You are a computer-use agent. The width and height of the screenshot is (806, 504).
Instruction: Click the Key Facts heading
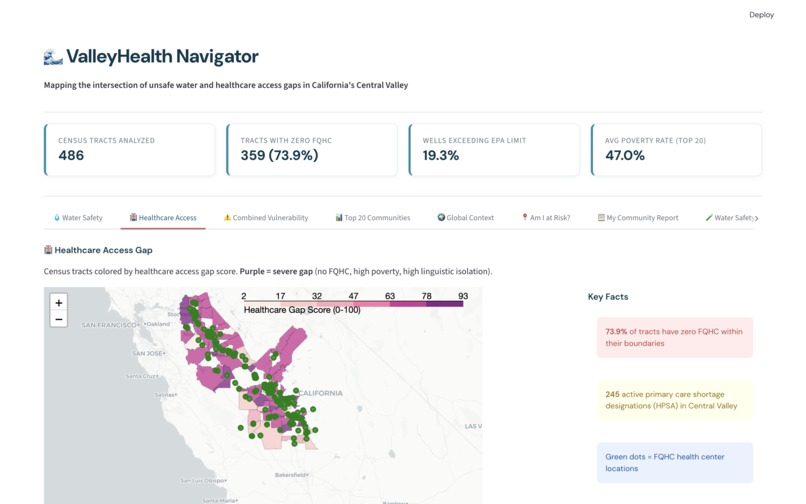pos(608,297)
